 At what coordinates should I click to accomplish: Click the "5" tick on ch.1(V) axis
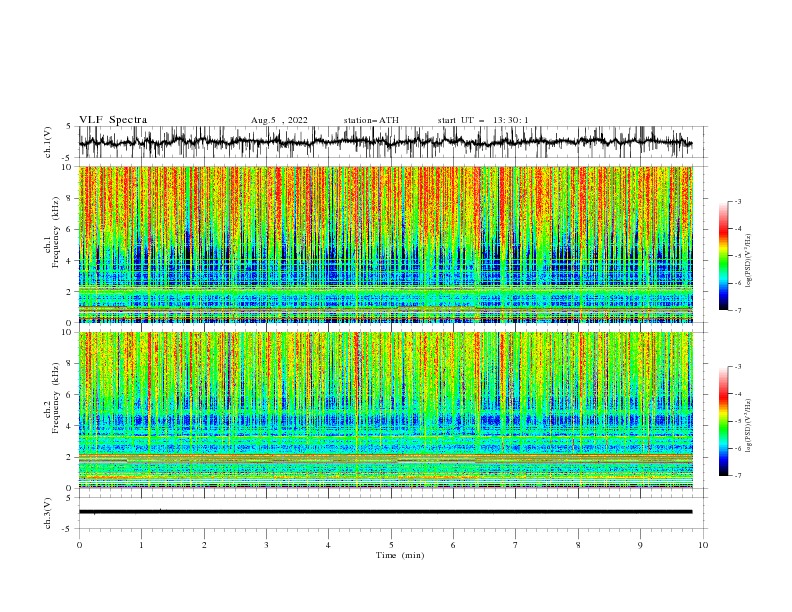pos(70,127)
